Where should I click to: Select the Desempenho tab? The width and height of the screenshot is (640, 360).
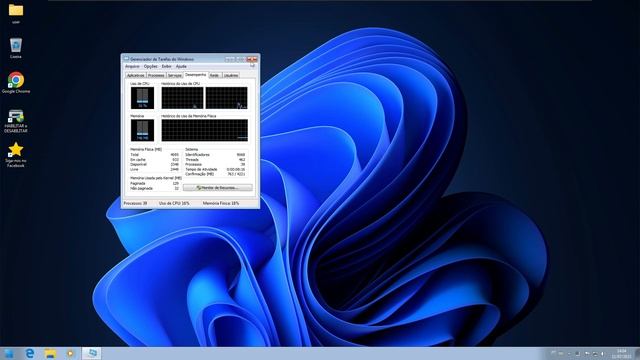coord(196,75)
